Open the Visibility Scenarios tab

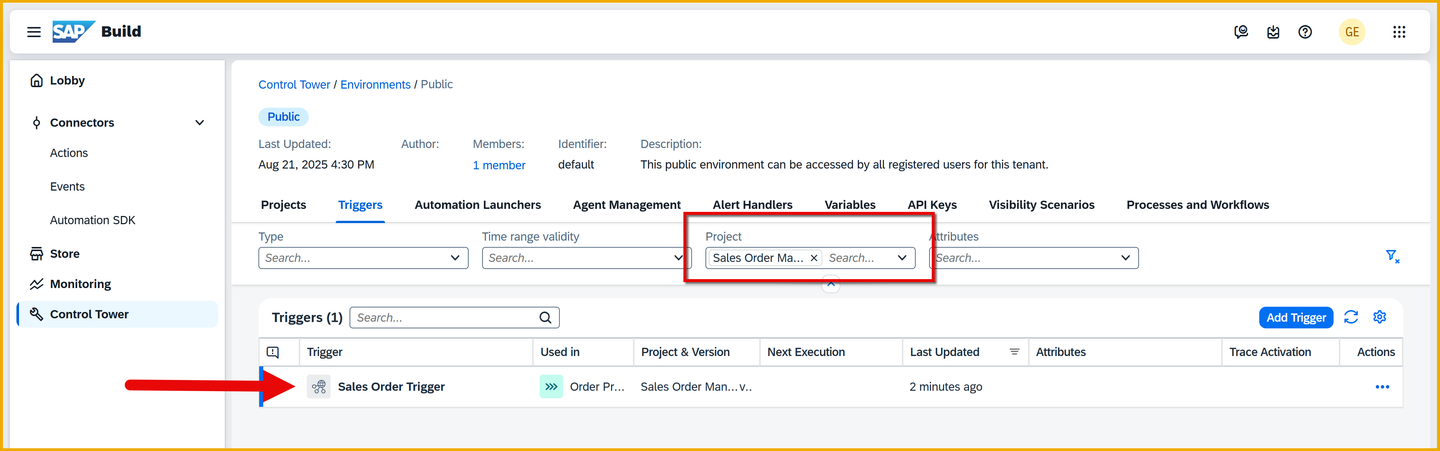click(1042, 205)
